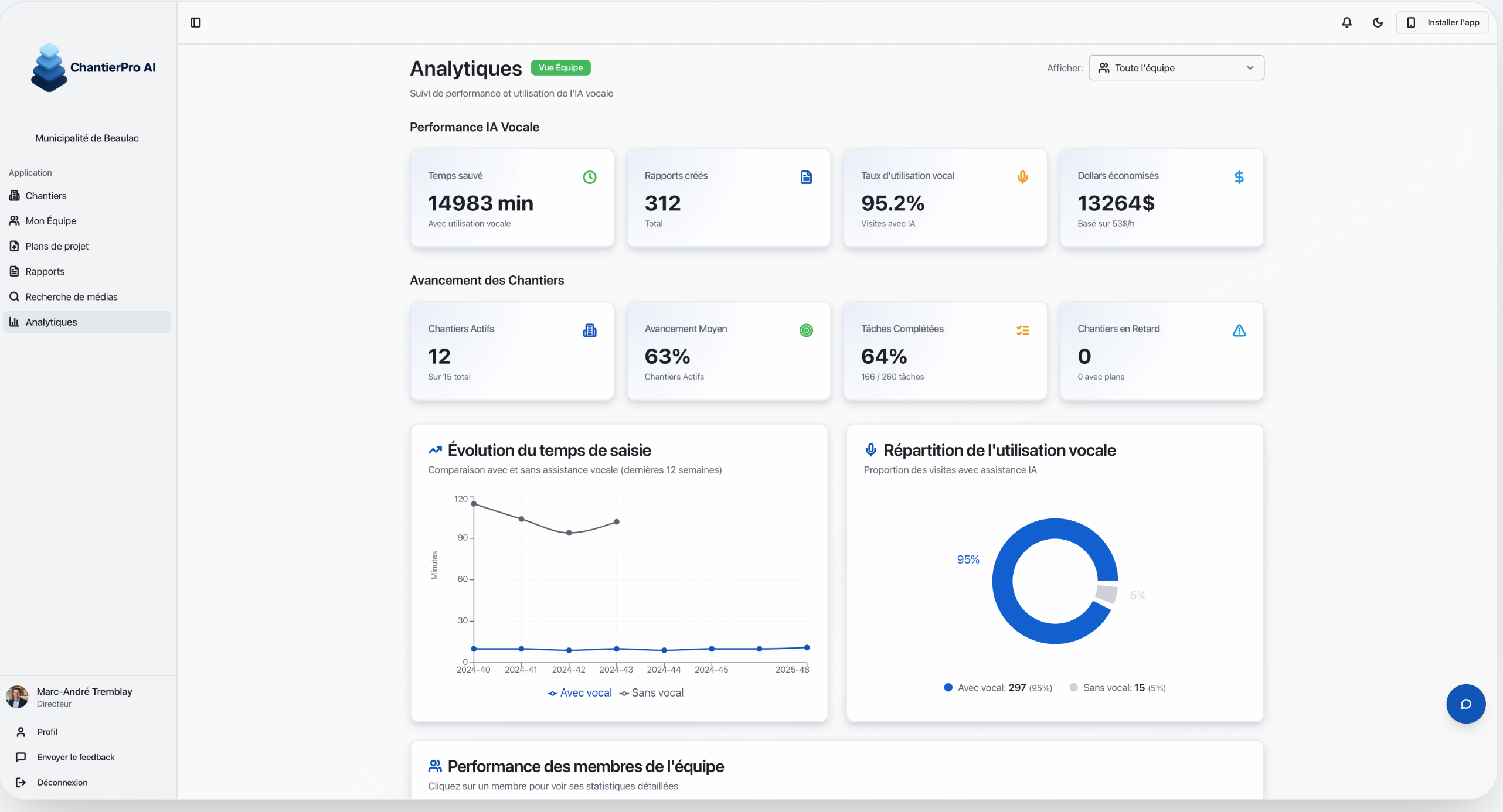This screenshot has height=812, width=1503.
Task: Click Envoyer le feedback
Action: click(x=76, y=756)
